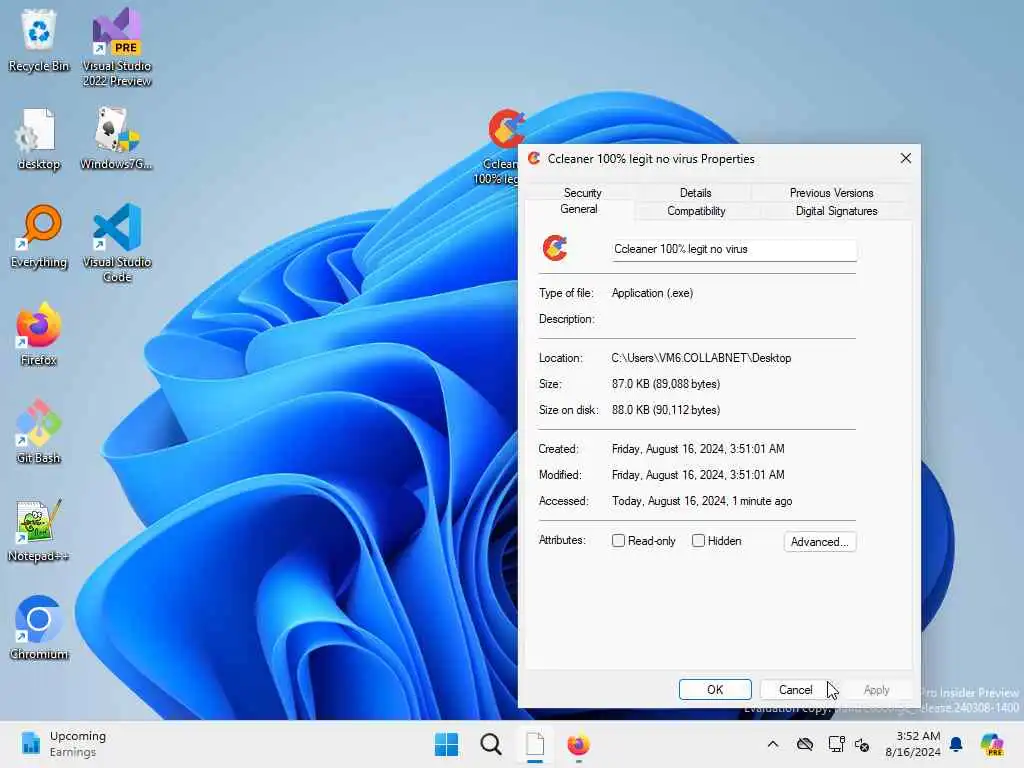Screen dimensions: 1024x768
Task: Click the blank file app in taskbar
Action: (x=535, y=744)
